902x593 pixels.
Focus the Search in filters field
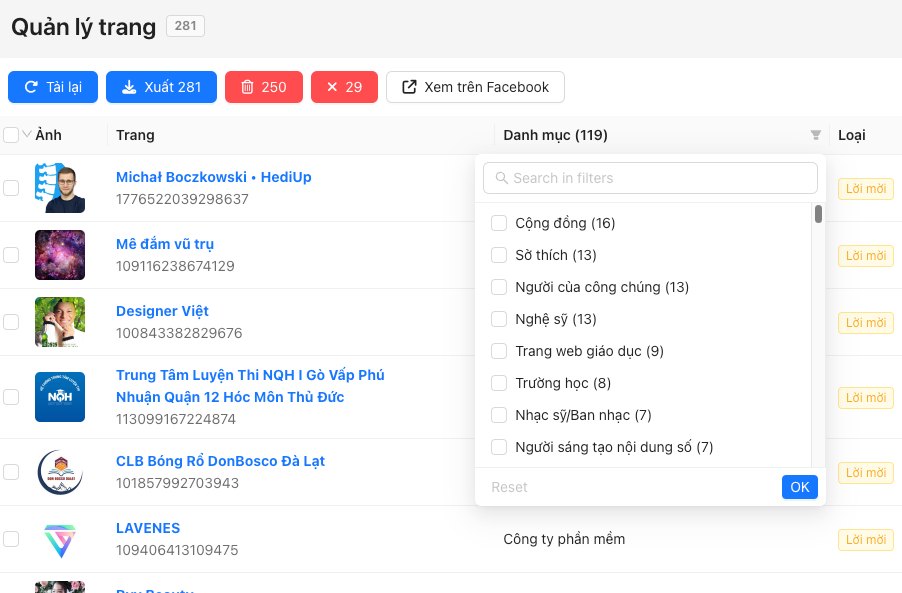(x=650, y=178)
